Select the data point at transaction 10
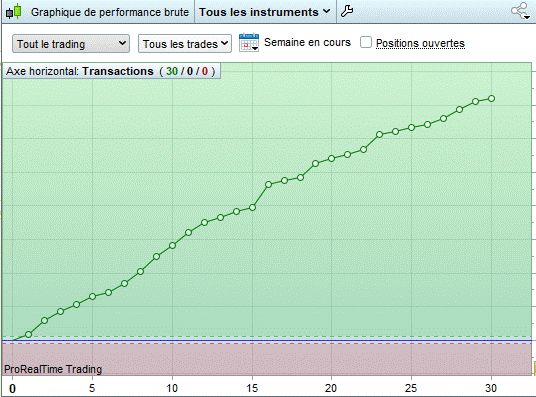This screenshot has height=397, width=536. click(172, 246)
